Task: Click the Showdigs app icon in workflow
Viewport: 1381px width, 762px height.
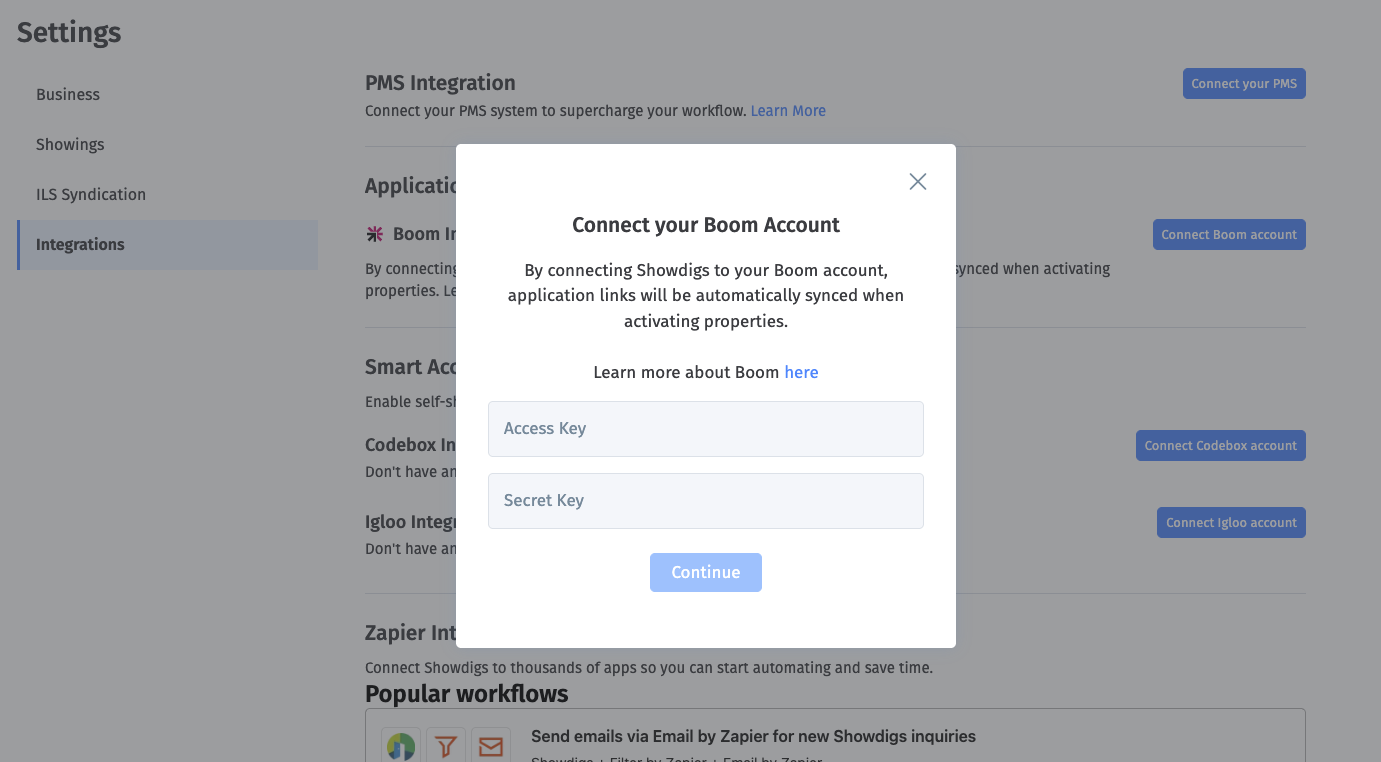Action: pyautogui.click(x=401, y=745)
